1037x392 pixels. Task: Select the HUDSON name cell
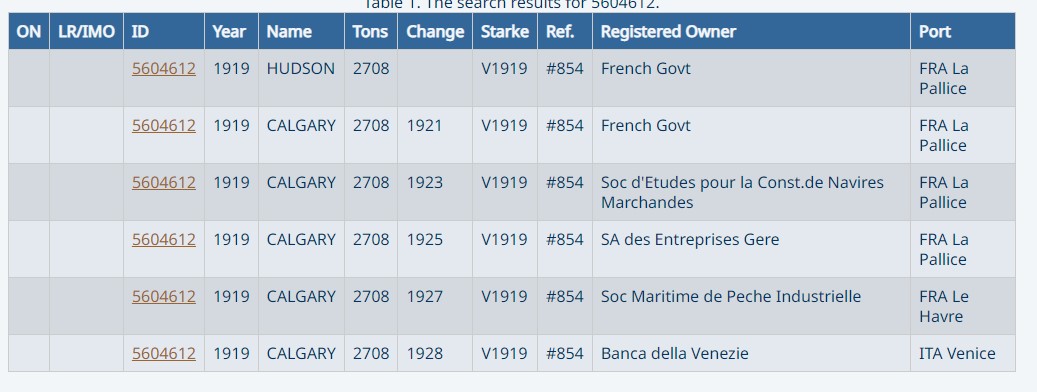tap(301, 78)
